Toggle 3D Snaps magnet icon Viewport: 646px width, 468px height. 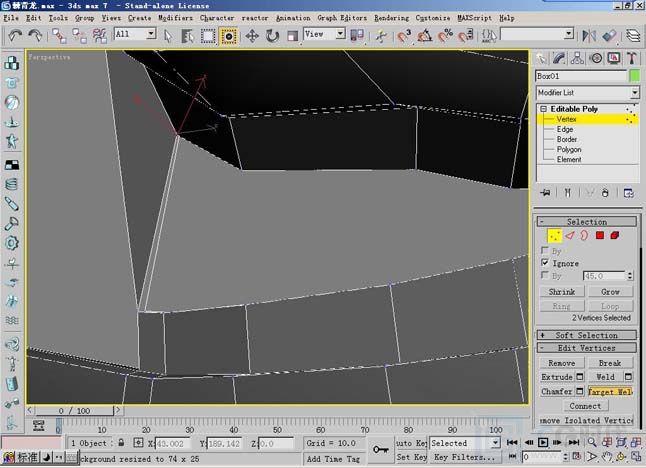[x=404, y=36]
